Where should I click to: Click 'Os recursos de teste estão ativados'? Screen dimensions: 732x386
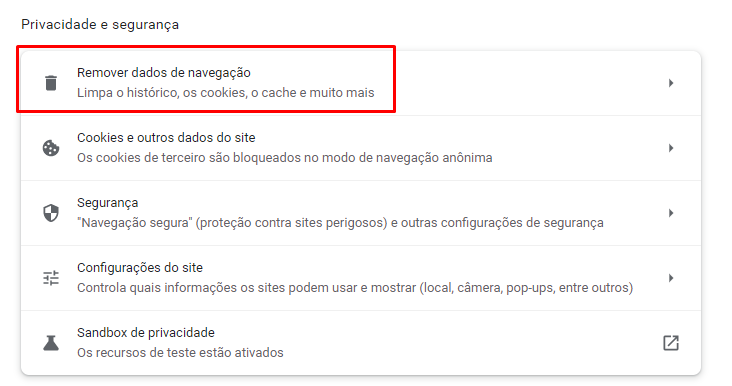pyautogui.click(x=180, y=352)
